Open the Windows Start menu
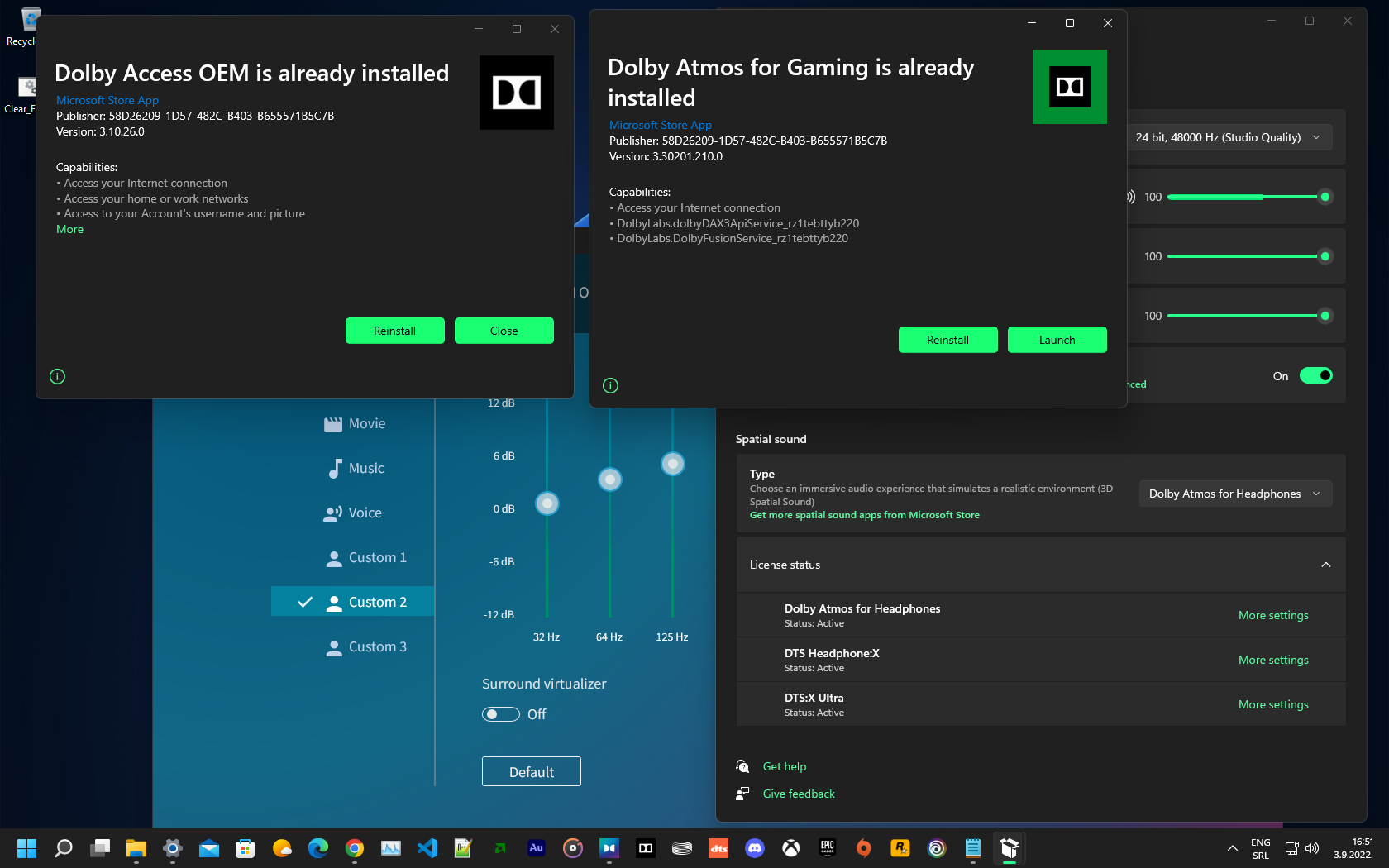1389x868 pixels. 27,848
